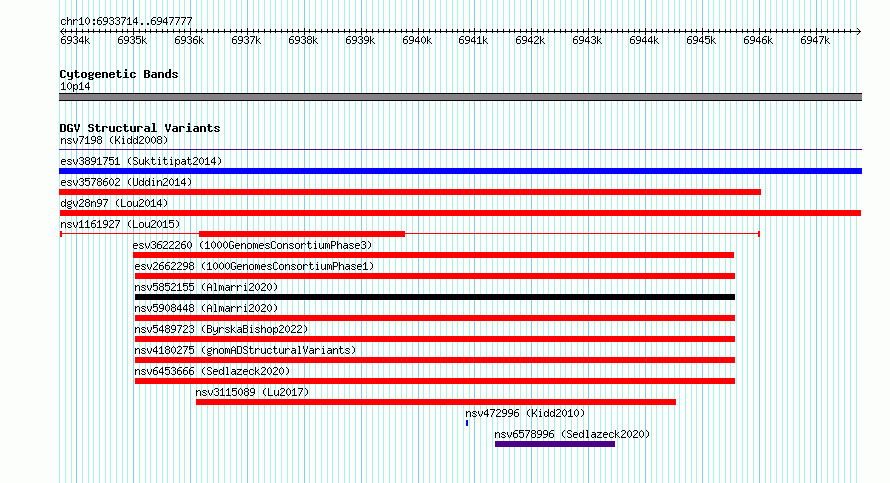This screenshot has width=890, height=483.
Task: Click the DGV Structural Variants track title
Action: point(140,128)
